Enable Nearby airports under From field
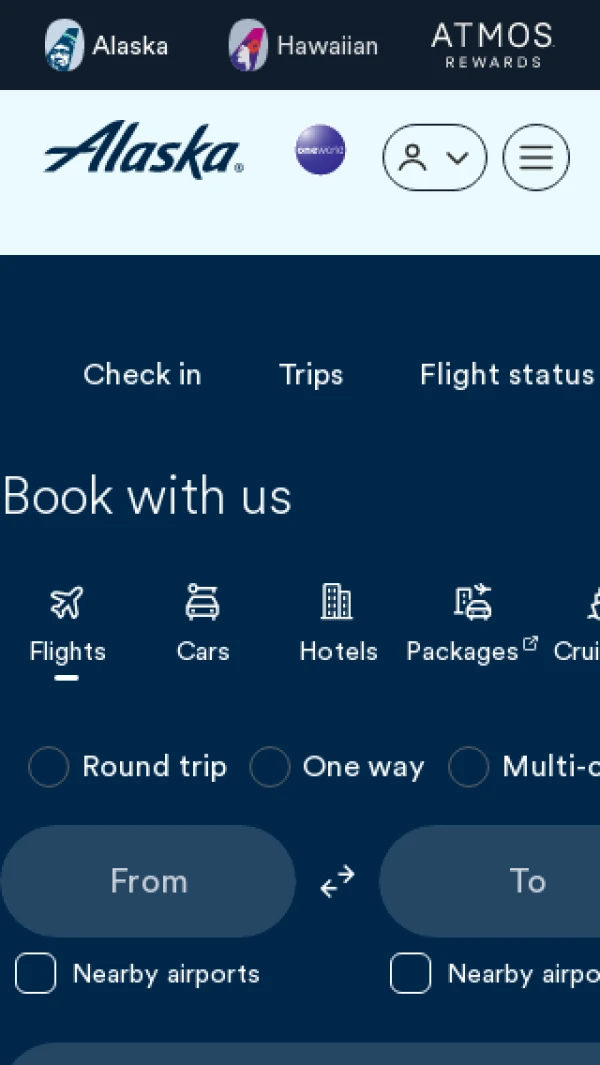Image resolution: width=600 pixels, height=1065 pixels. (35, 973)
